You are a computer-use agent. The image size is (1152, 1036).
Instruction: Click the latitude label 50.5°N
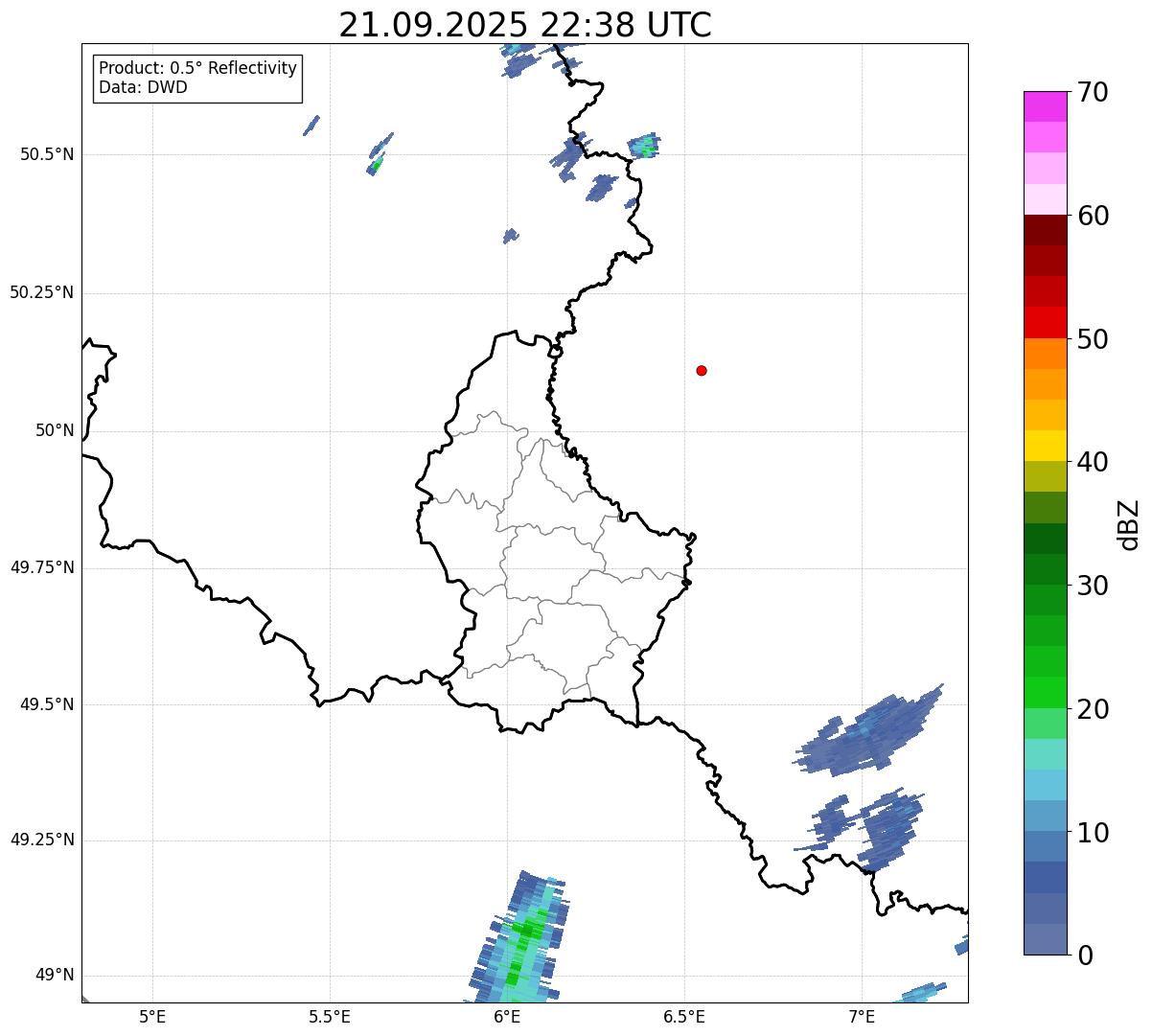[47, 154]
